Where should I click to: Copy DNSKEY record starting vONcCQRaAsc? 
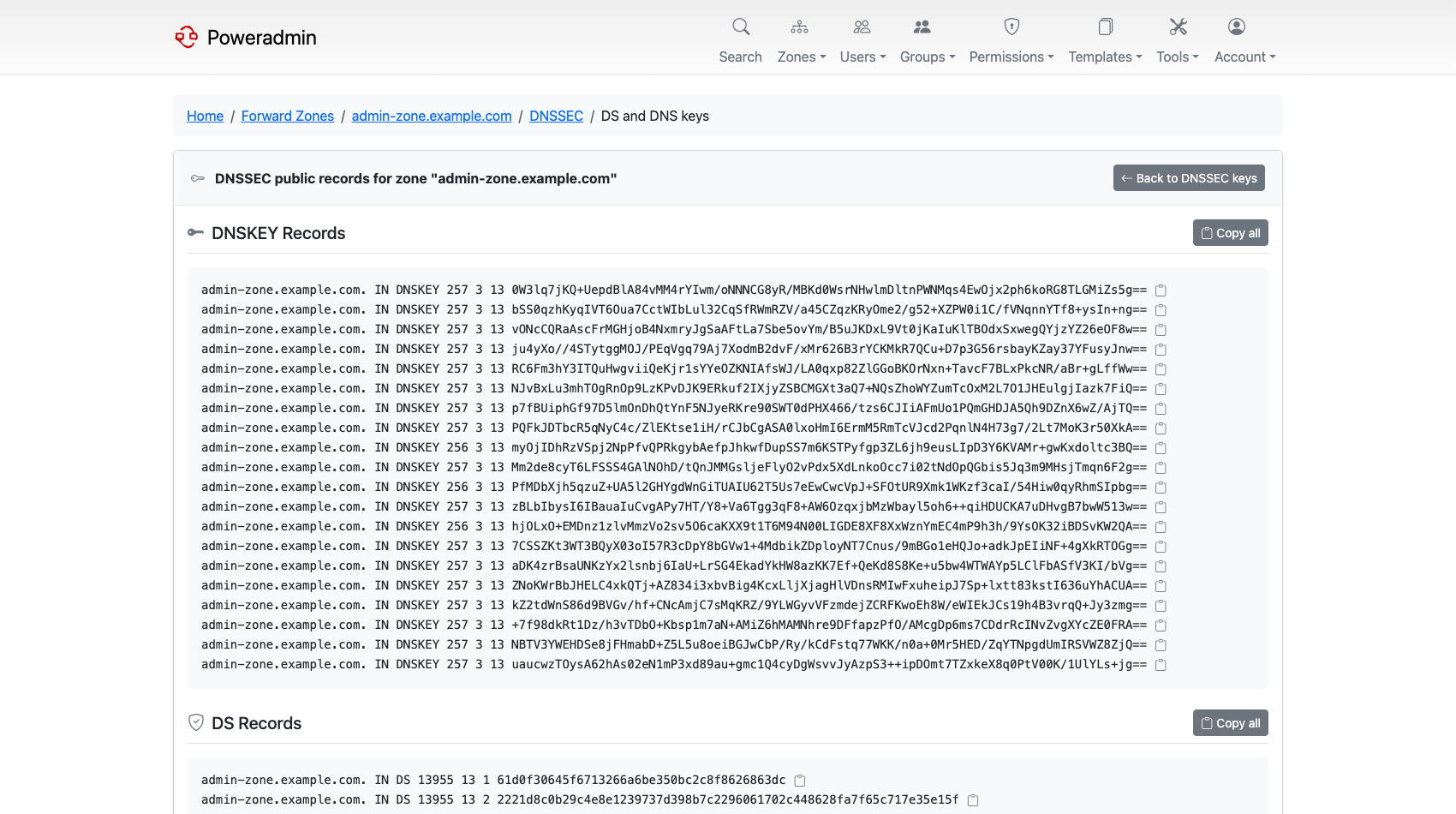coord(1161,330)
